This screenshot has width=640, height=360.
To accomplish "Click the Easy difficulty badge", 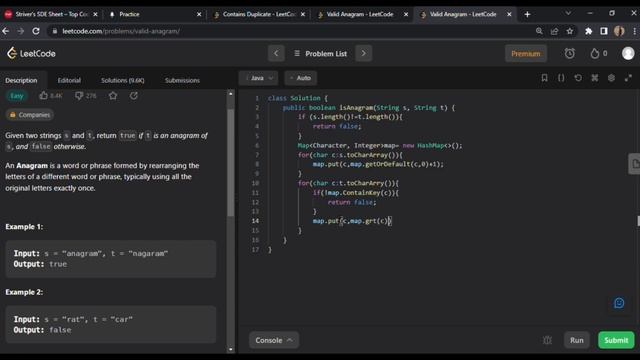I will [17, 96].
